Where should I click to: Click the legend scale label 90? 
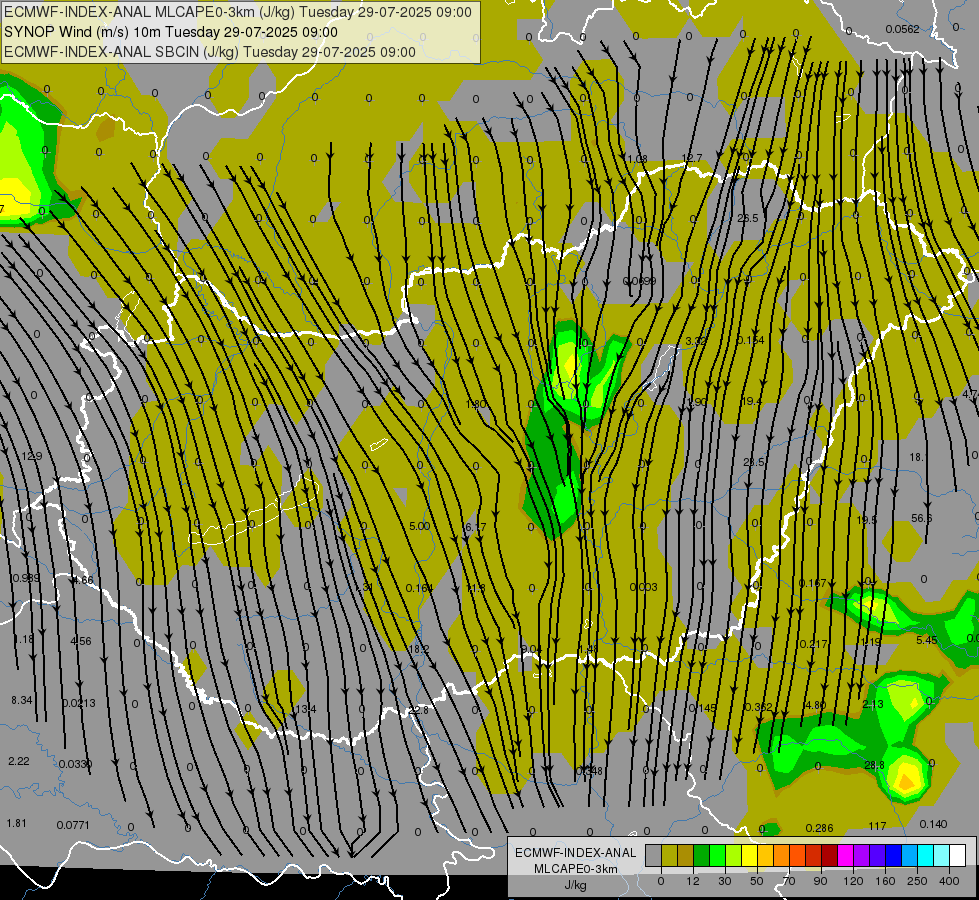[820, 881]
